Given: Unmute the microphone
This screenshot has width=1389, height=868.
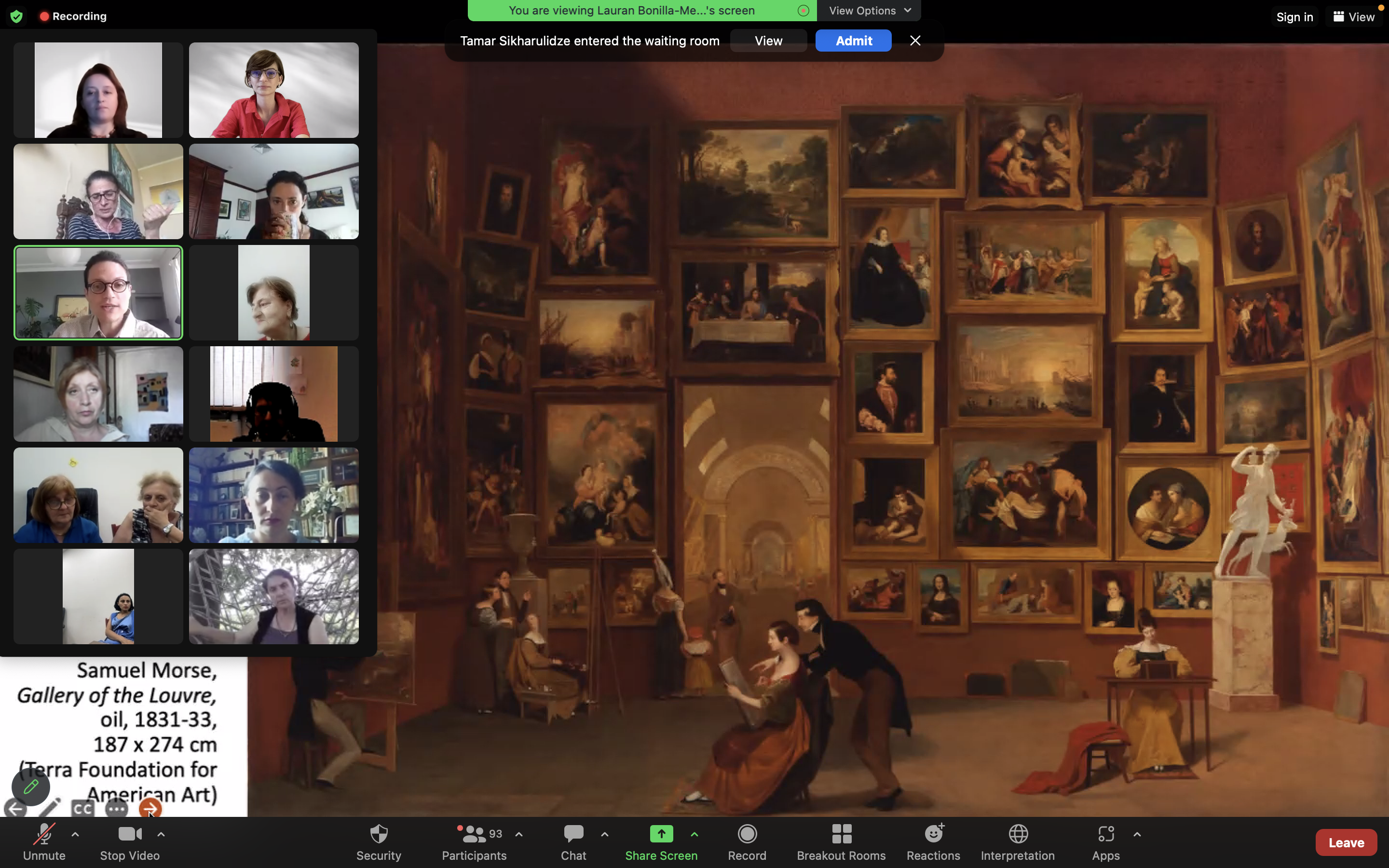Looking at the screenshot, I should click(x=44, y=841).
